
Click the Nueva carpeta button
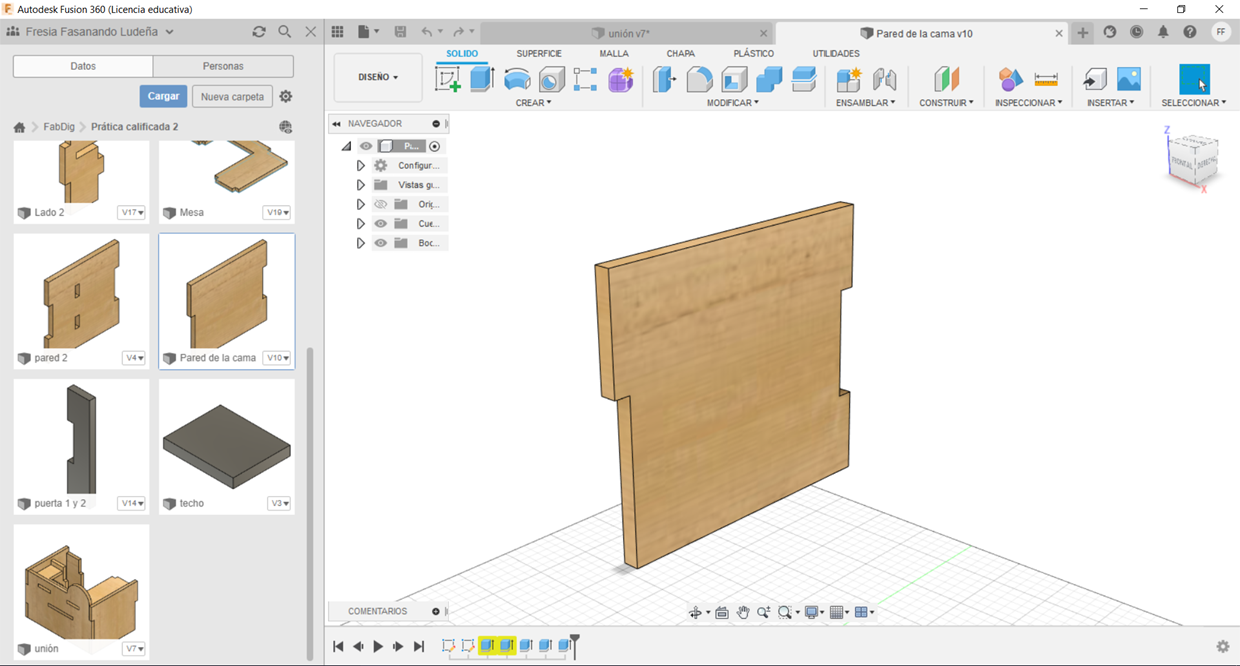coord(232,97)
